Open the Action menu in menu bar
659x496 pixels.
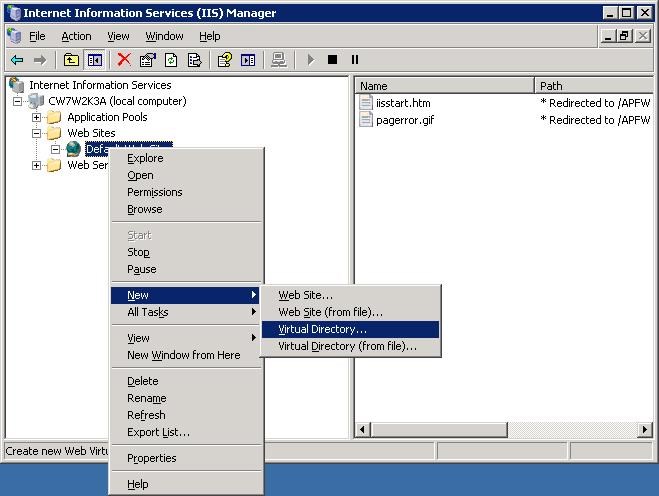click(76, 36)
